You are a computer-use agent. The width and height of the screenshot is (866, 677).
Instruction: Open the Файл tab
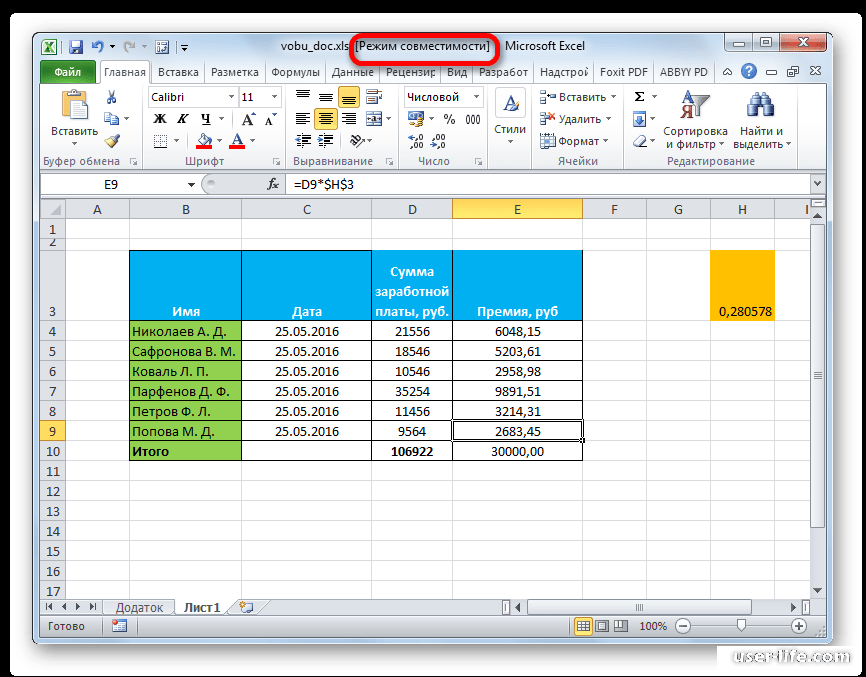point(67,72)
